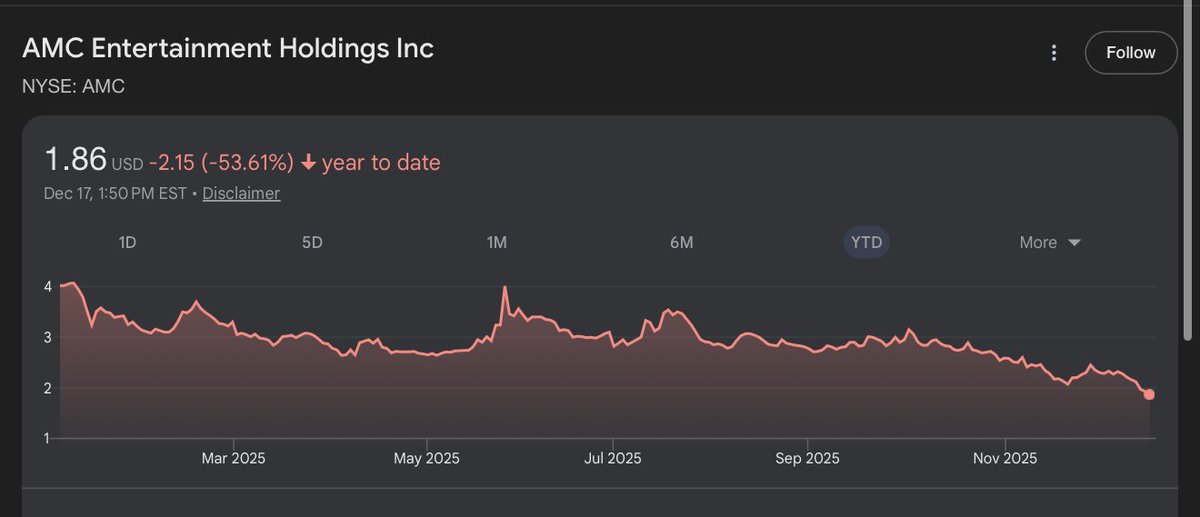
Task: Switch chart to 5D range
Action: click(312, 242)
